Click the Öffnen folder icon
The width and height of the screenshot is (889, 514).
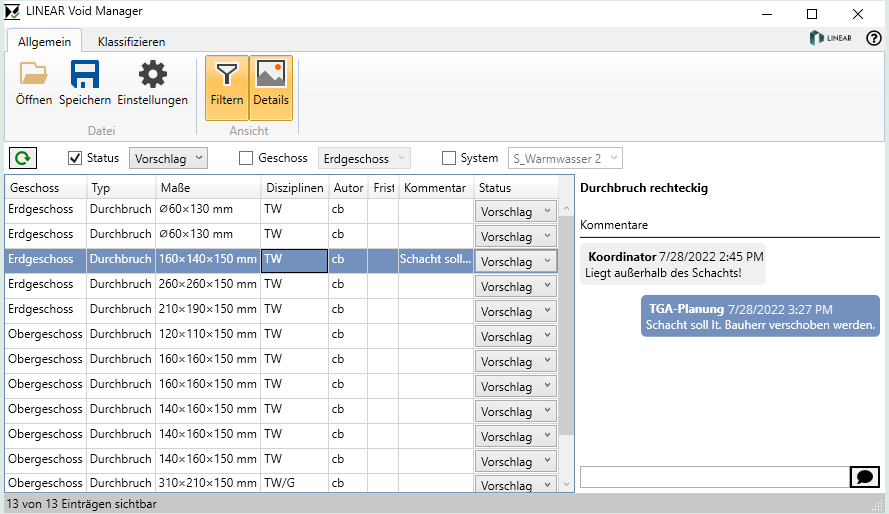point(33,74)
